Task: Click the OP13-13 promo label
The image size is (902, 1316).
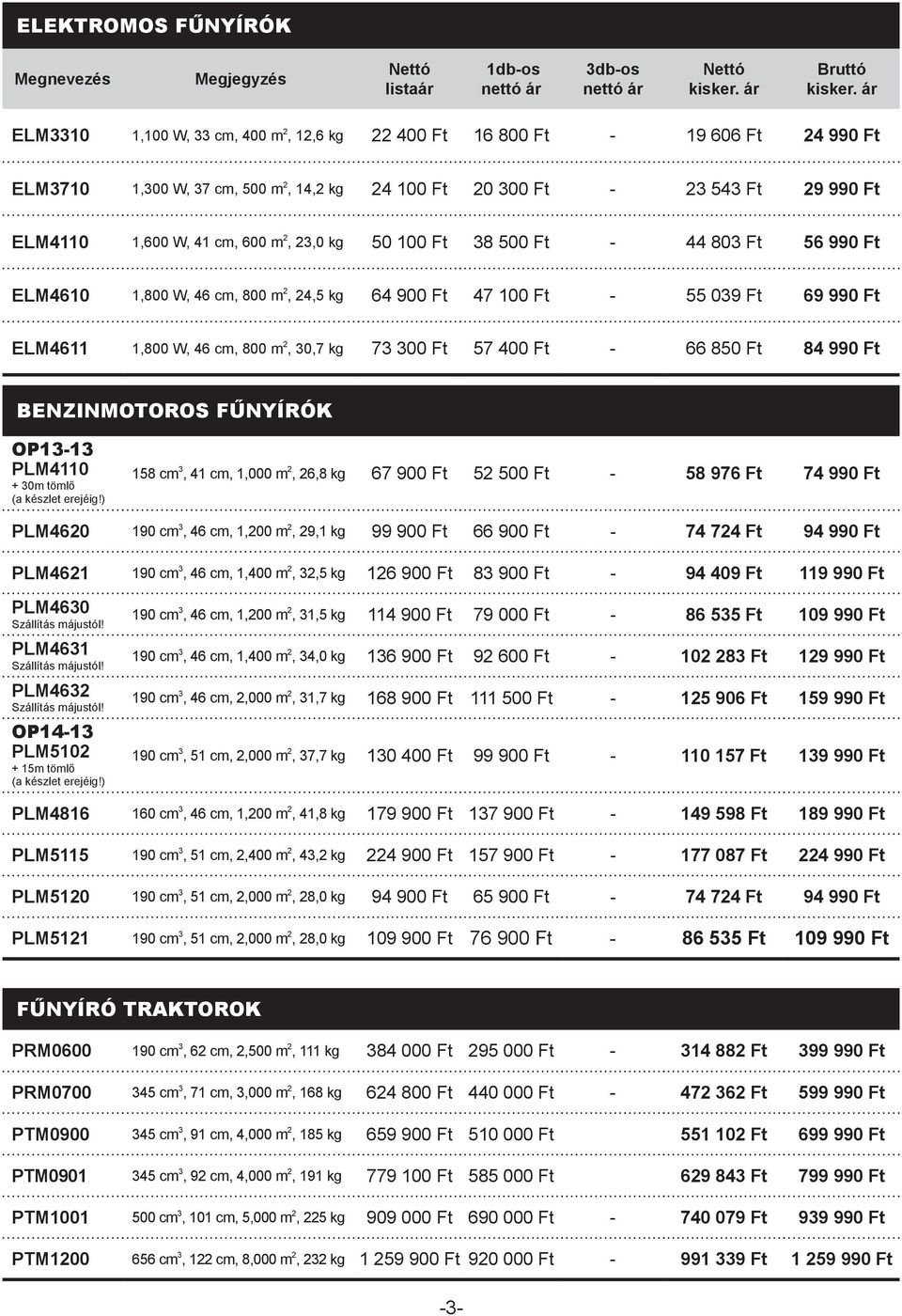Action: [53, 449]
